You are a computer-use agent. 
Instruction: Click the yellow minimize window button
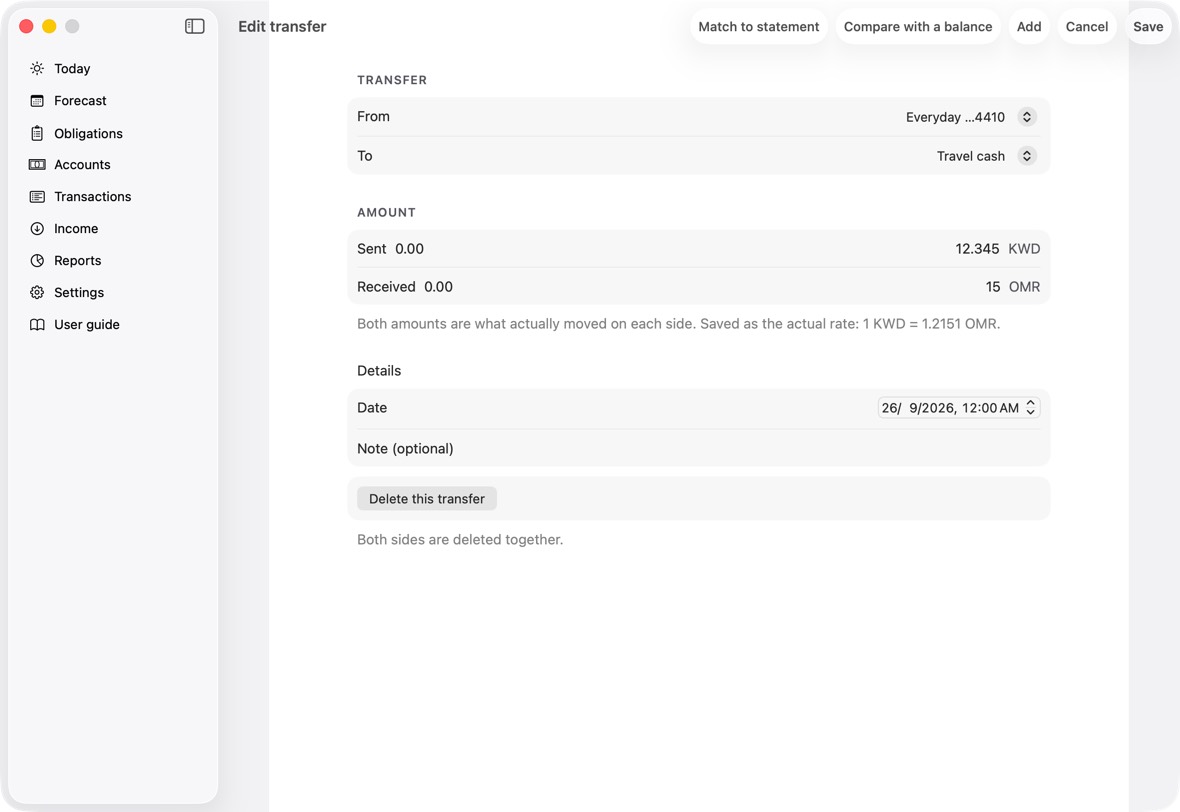click(49, 26)
